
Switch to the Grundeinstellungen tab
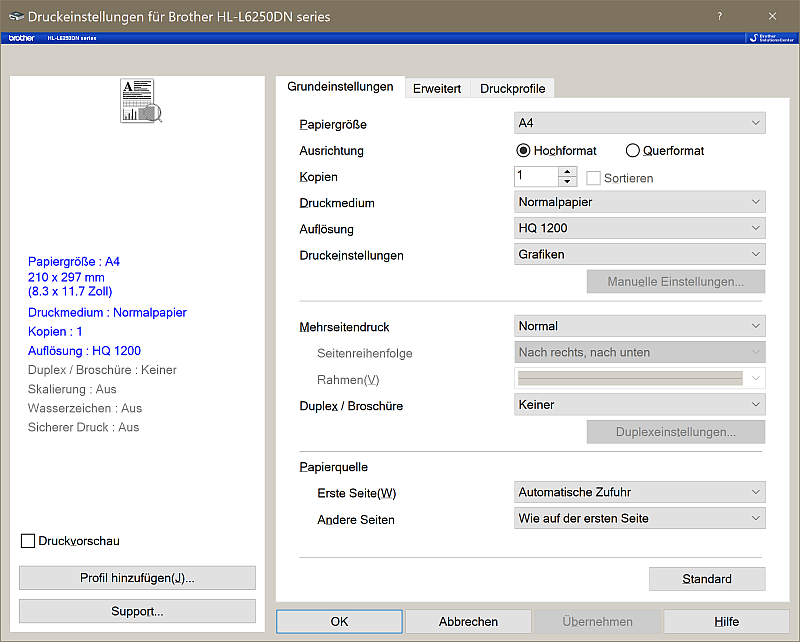[340, 87]
